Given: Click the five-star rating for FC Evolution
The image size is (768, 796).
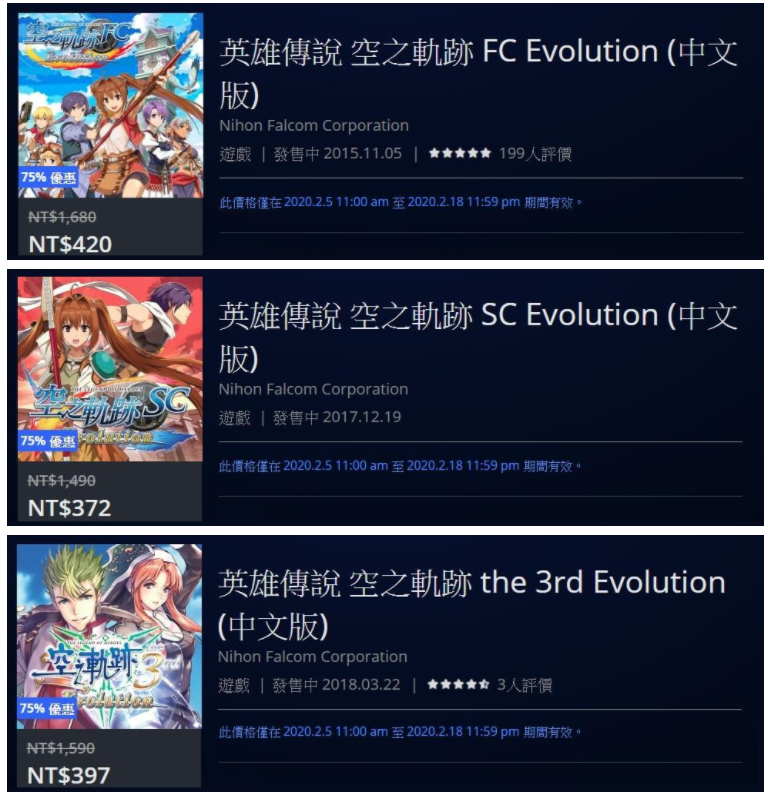Looking at the screenshot, I should pos(459,153).
